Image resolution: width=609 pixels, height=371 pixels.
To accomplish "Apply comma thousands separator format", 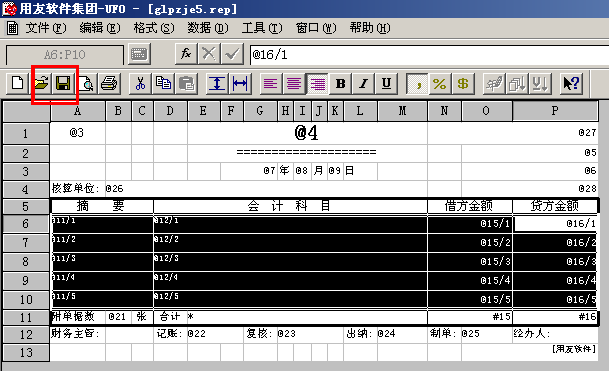I will click(417, 84).
